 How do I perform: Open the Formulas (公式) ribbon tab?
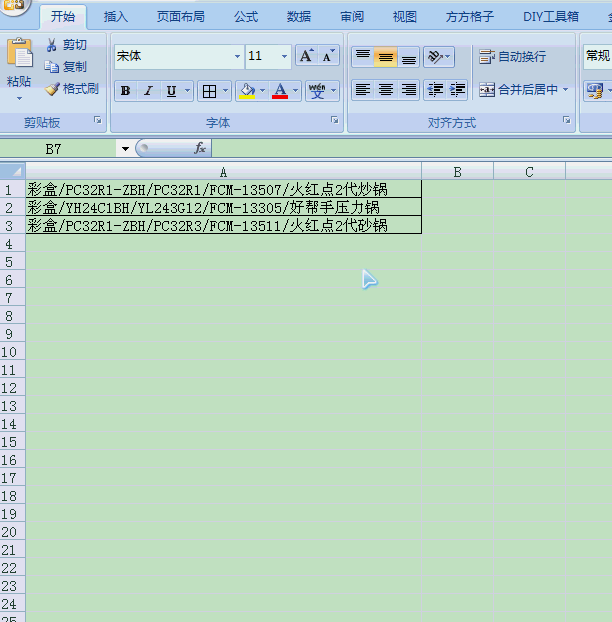pos(246,17)
